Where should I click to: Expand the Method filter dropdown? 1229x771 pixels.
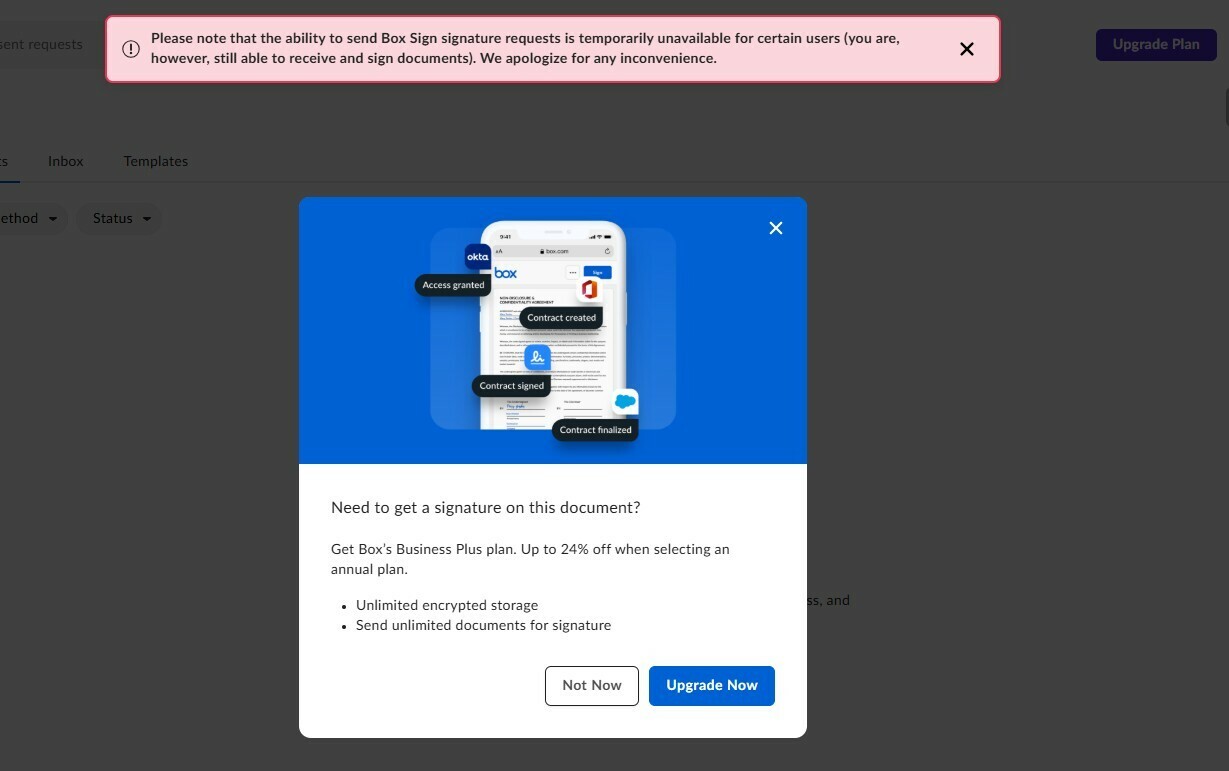(x=32, y=218)
